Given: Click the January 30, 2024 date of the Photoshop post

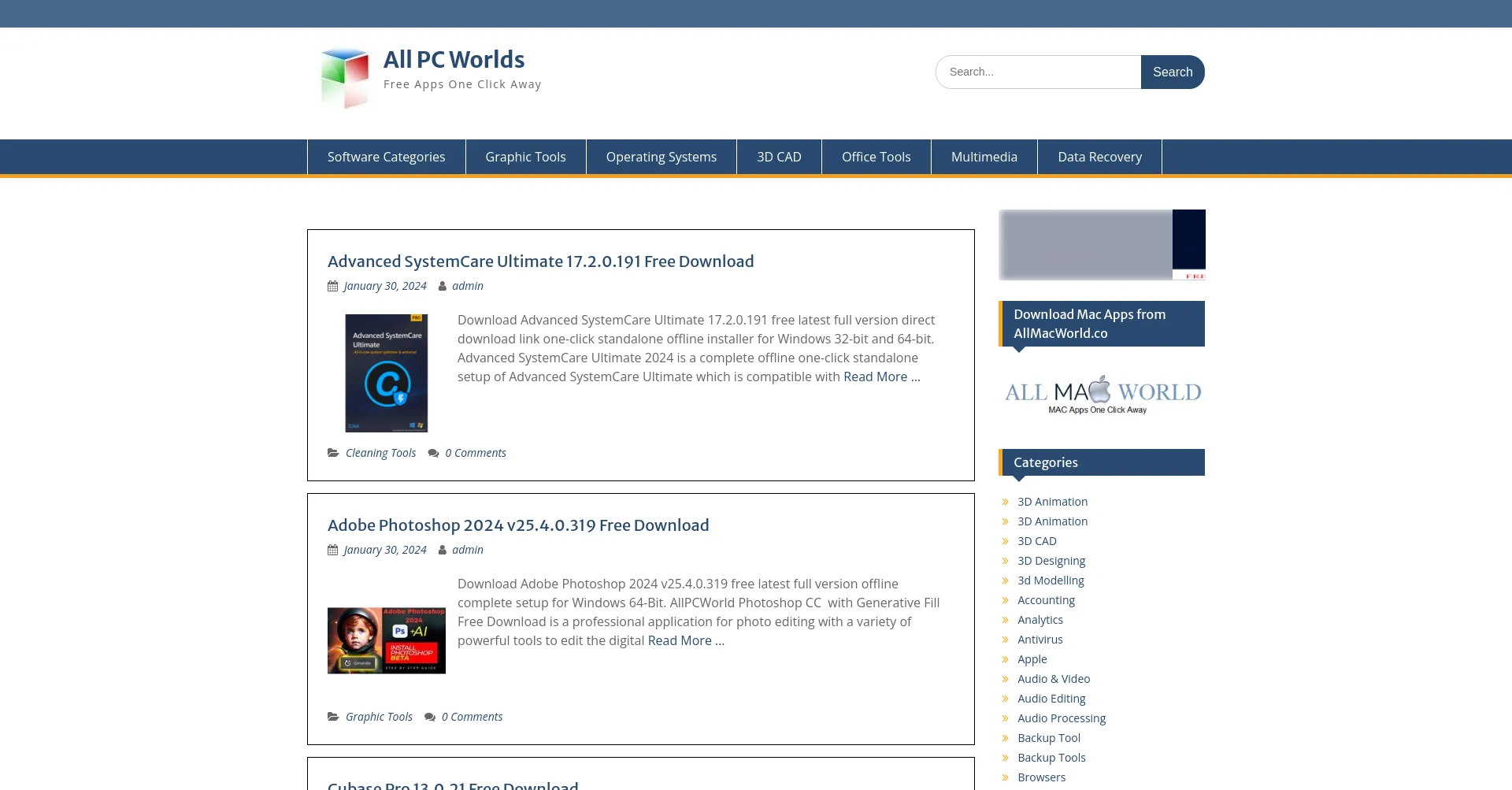Looking at the screenshot, I should click(385, 550).
